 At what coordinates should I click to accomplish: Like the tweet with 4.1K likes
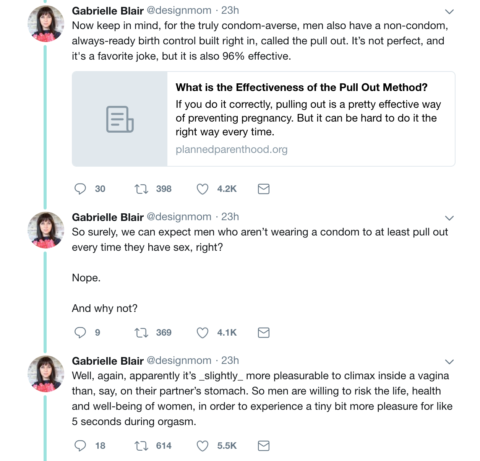pos(202,333)
